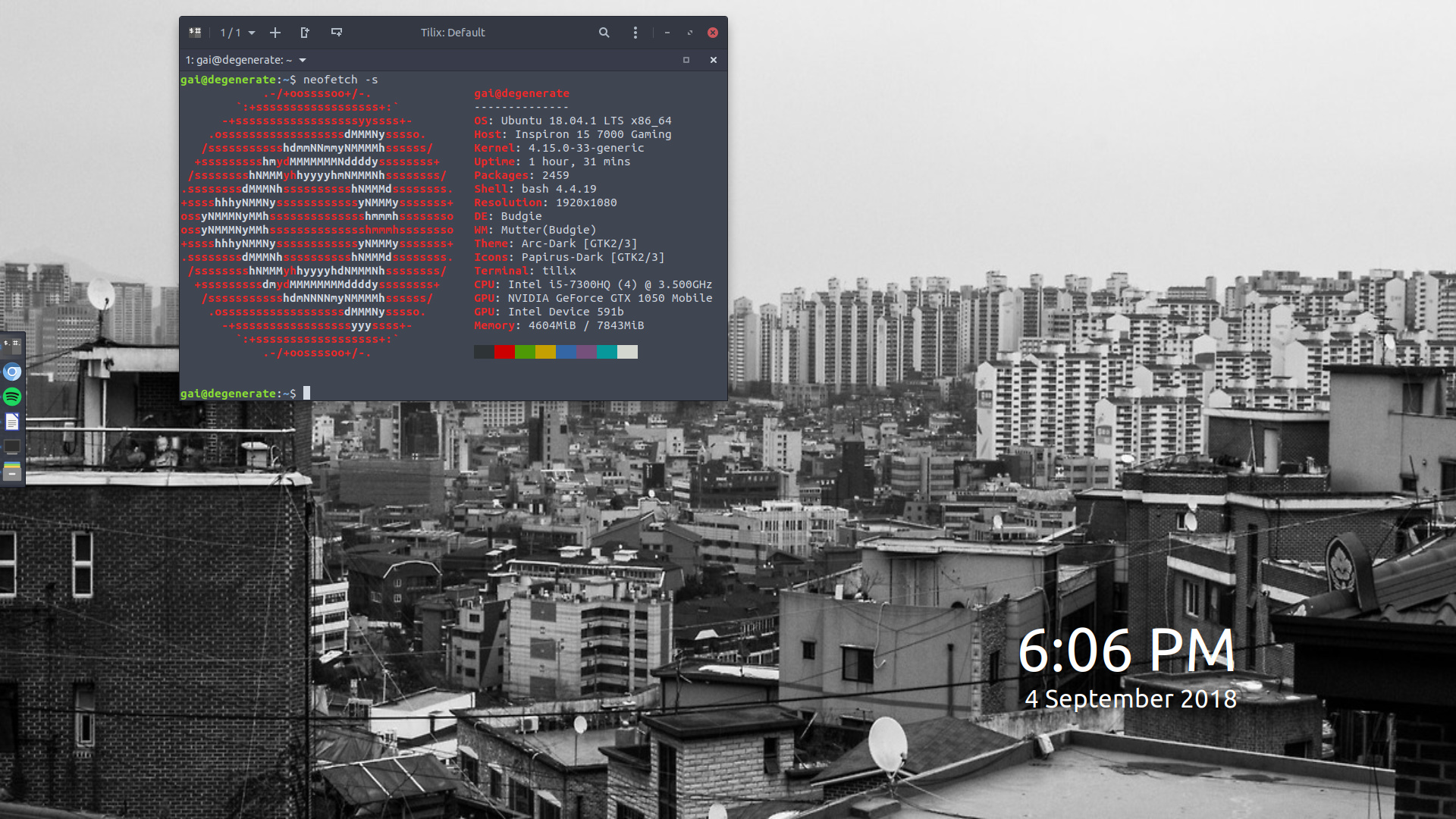Viewport: 1456px width, 819px height.
Task: Open the Tilix application menu (three dots)
Action: tap(635, 33)
